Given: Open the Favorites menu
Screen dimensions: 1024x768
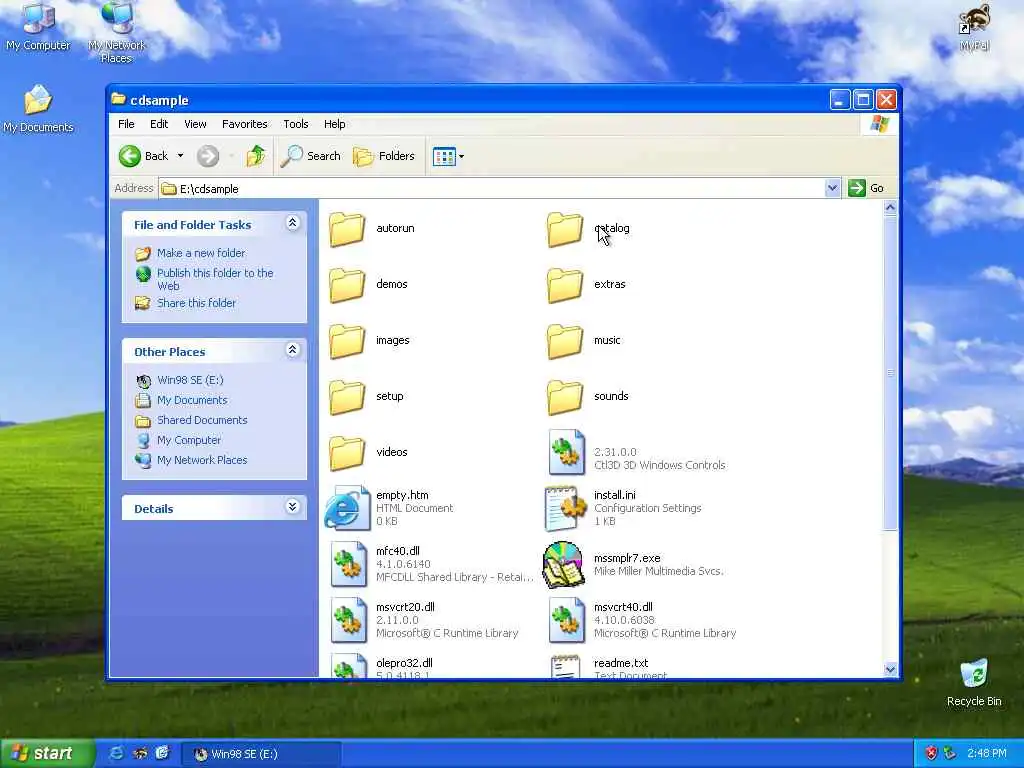Looking at the screenshot, I should [244, 124].
